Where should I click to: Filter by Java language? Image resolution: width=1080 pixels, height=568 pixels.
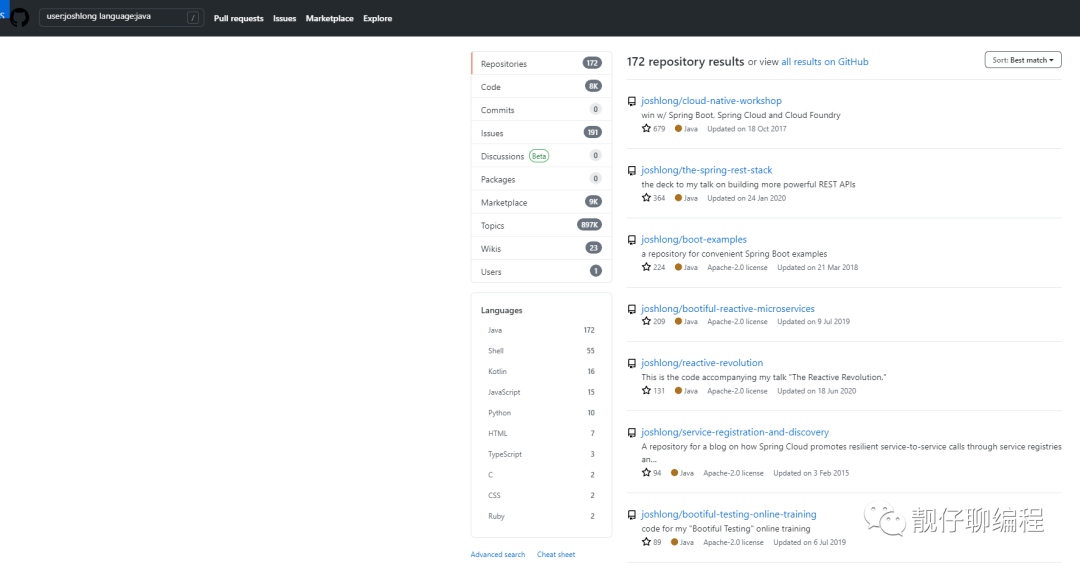tap(541, 330)
